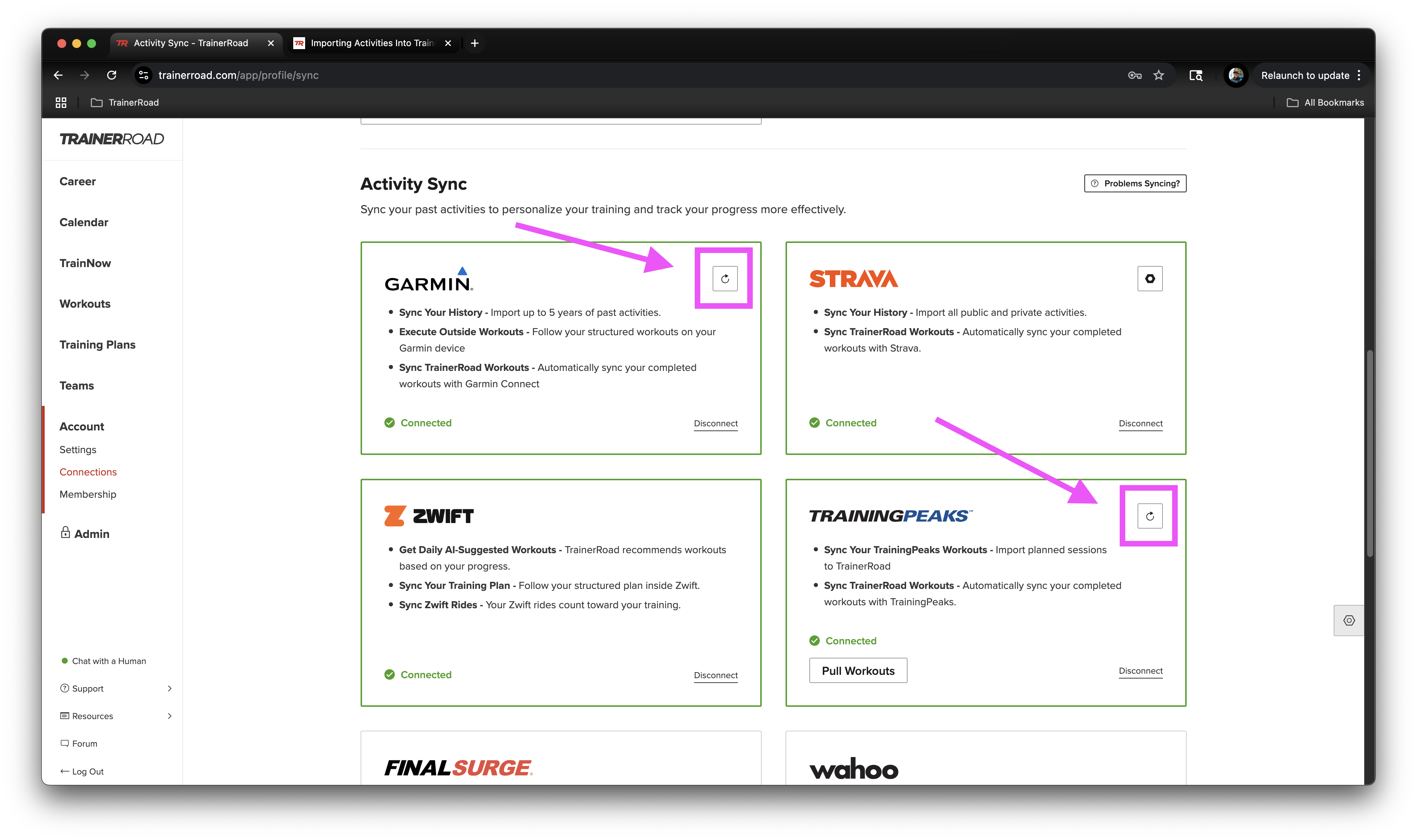Click the Garmin sync refresh icon
1417x840 pixels.
(725, 279)
